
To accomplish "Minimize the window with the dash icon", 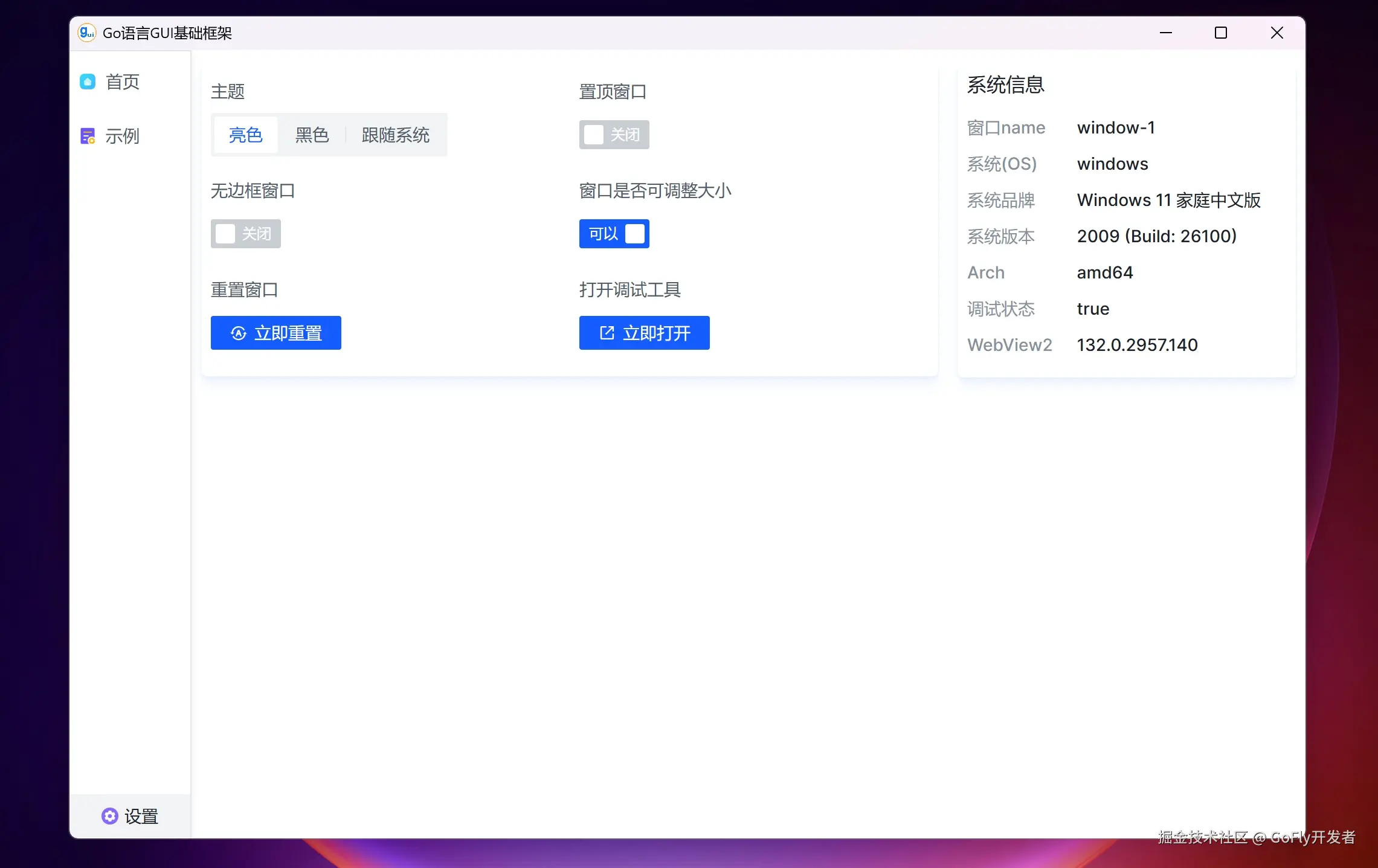I will pyautogui.click(x=1165, y=33).
